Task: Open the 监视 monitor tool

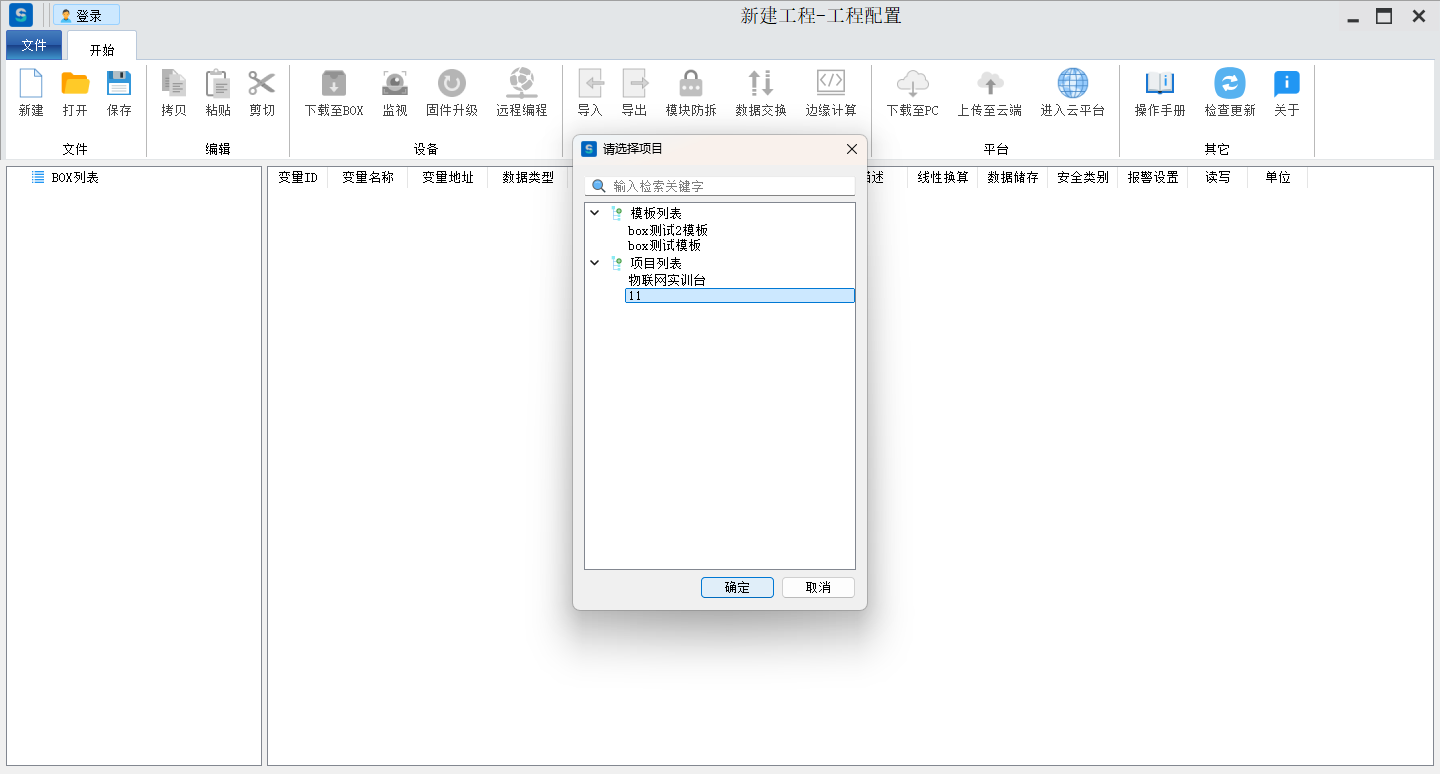Action: click(x=395, y=84)
